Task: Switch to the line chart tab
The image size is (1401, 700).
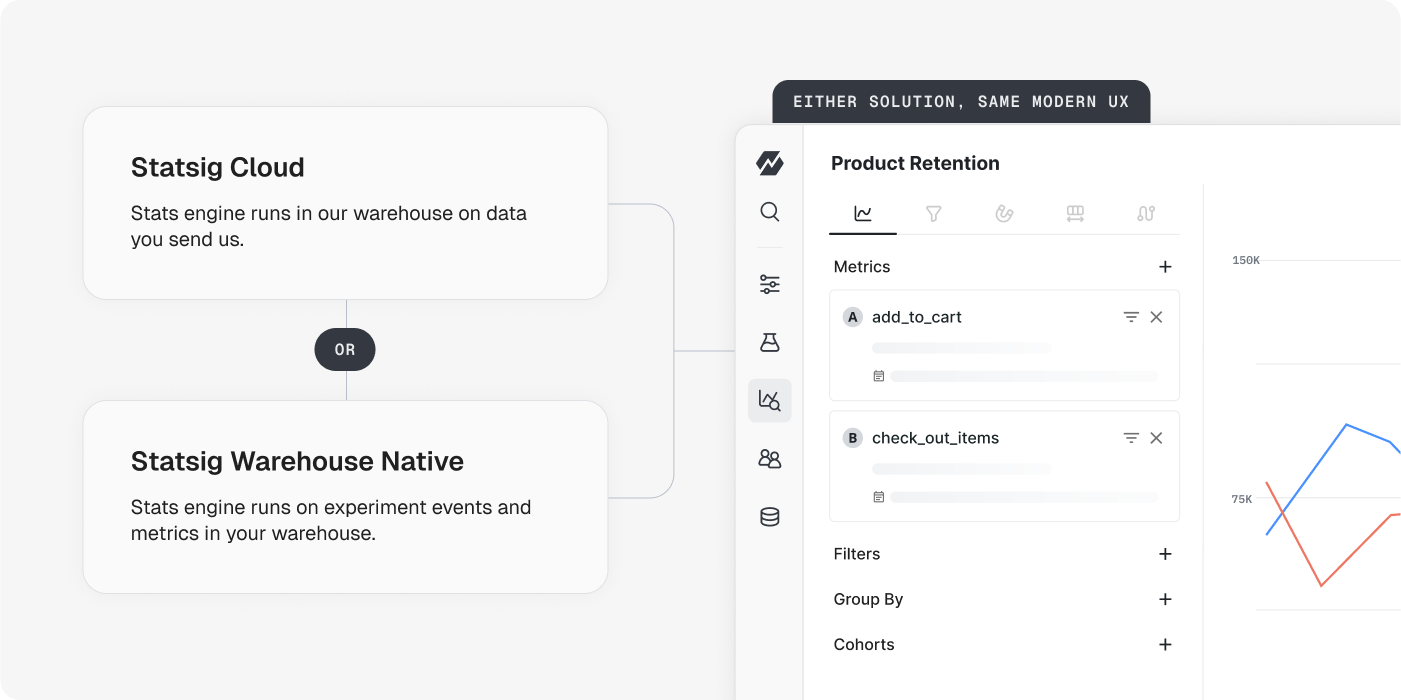Action: tap(863, 213)
